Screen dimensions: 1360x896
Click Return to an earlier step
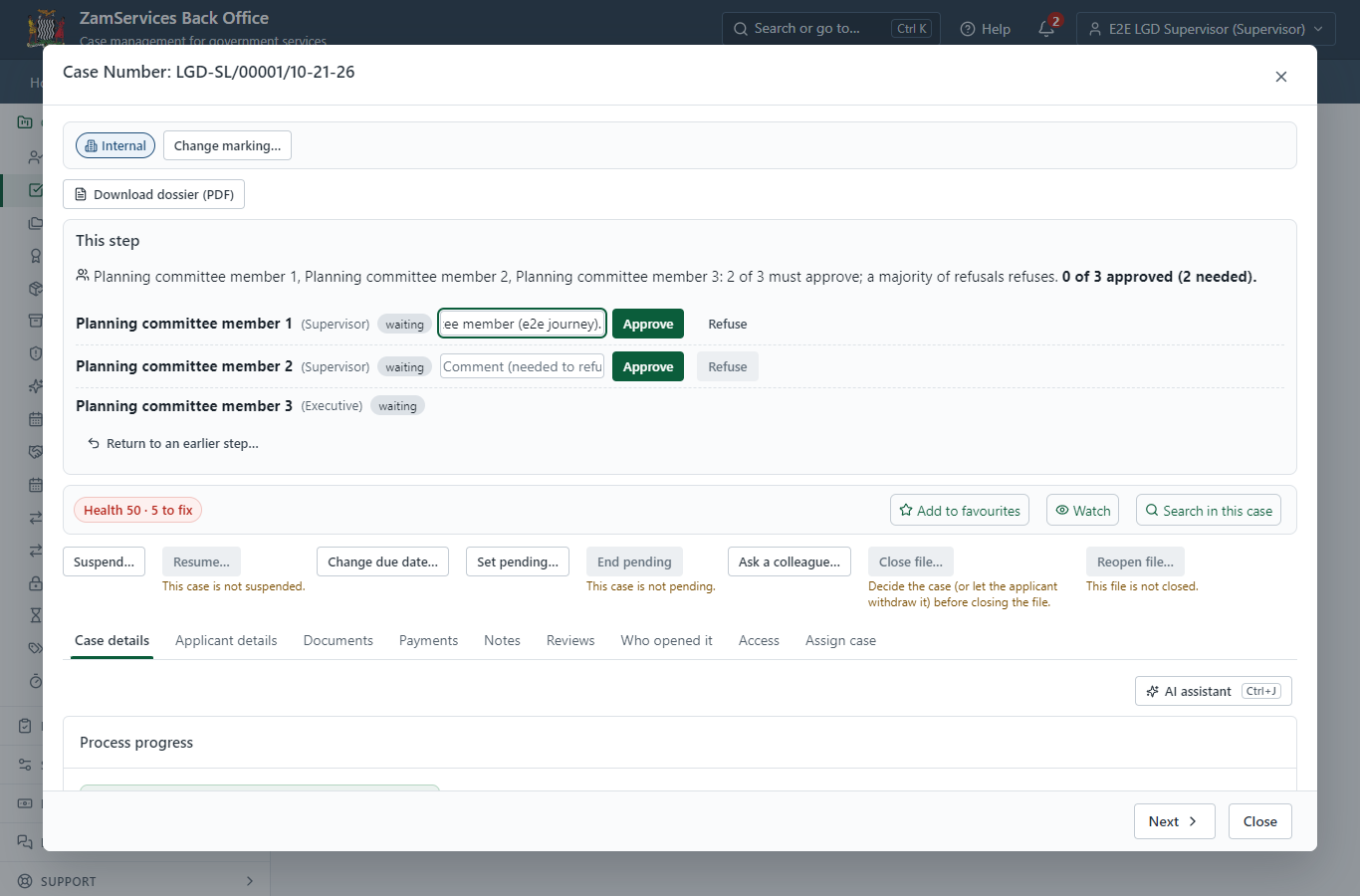tap(173, 443)
